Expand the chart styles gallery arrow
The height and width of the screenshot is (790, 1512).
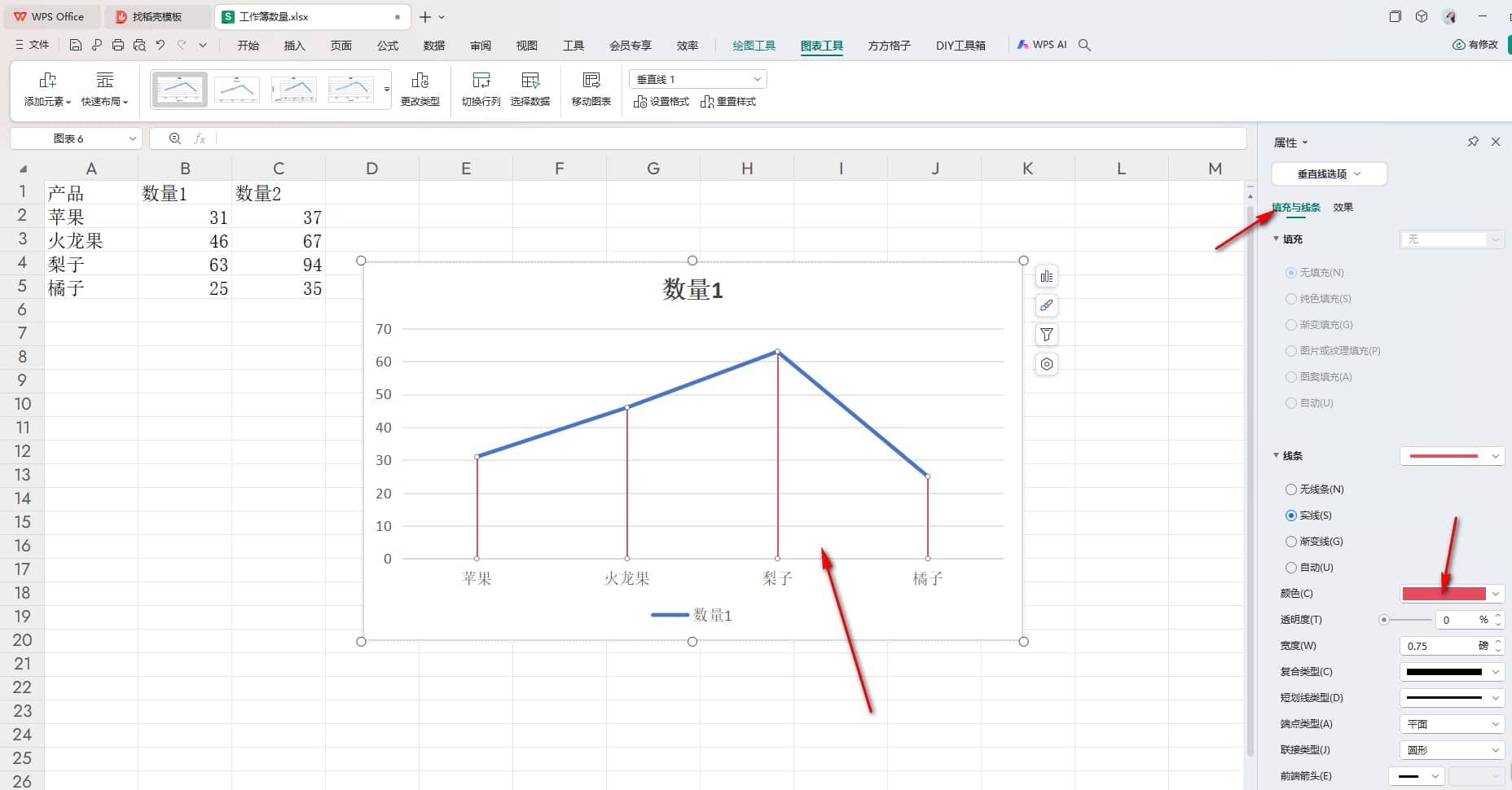(x=387, y=90)
